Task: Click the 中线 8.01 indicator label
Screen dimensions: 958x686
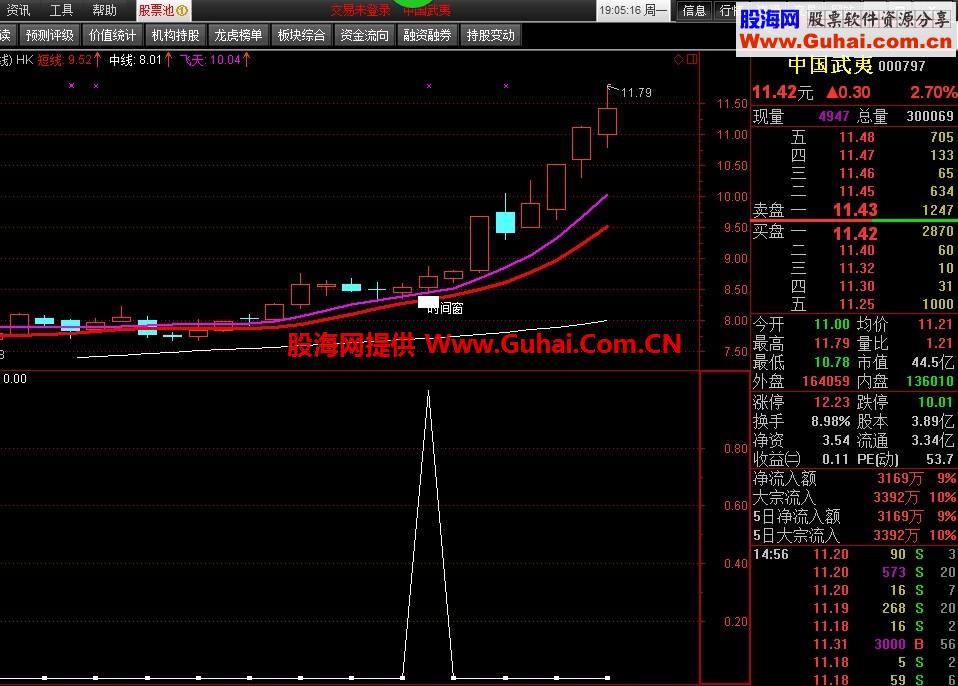Action: coord(141,60)
